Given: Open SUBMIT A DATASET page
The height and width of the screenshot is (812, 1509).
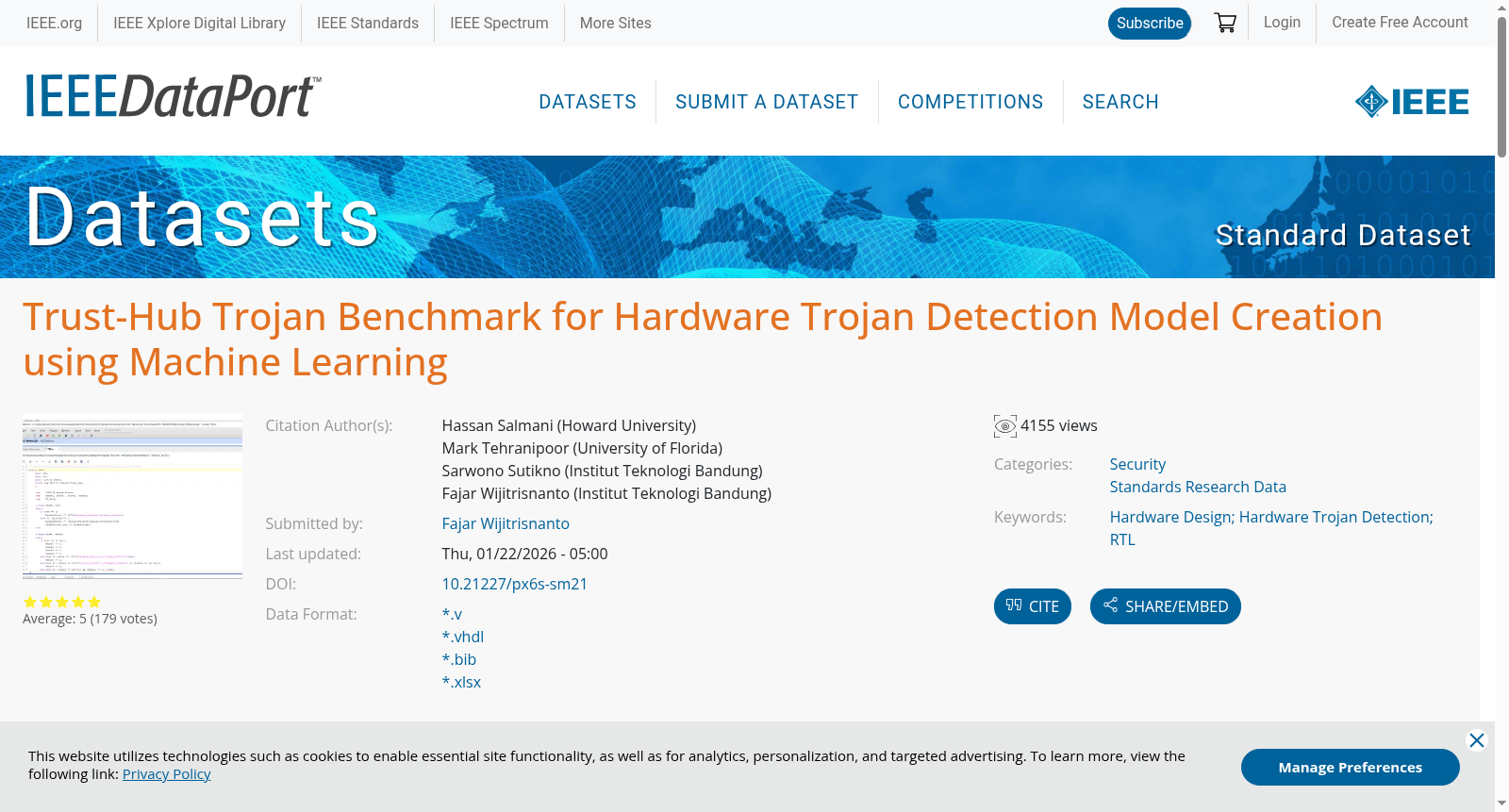Looking at the screenshot, I should 767,102.
